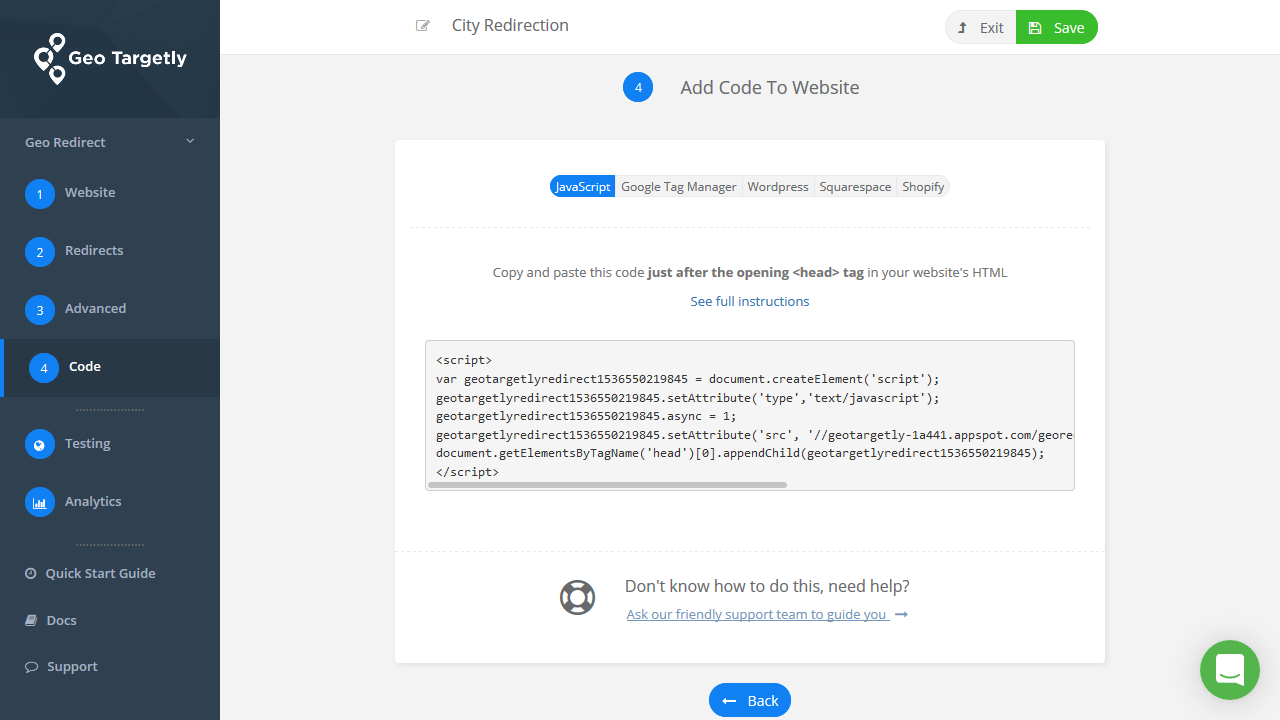Click step 2 circle icon for Redirects

(x=40, y=252)
